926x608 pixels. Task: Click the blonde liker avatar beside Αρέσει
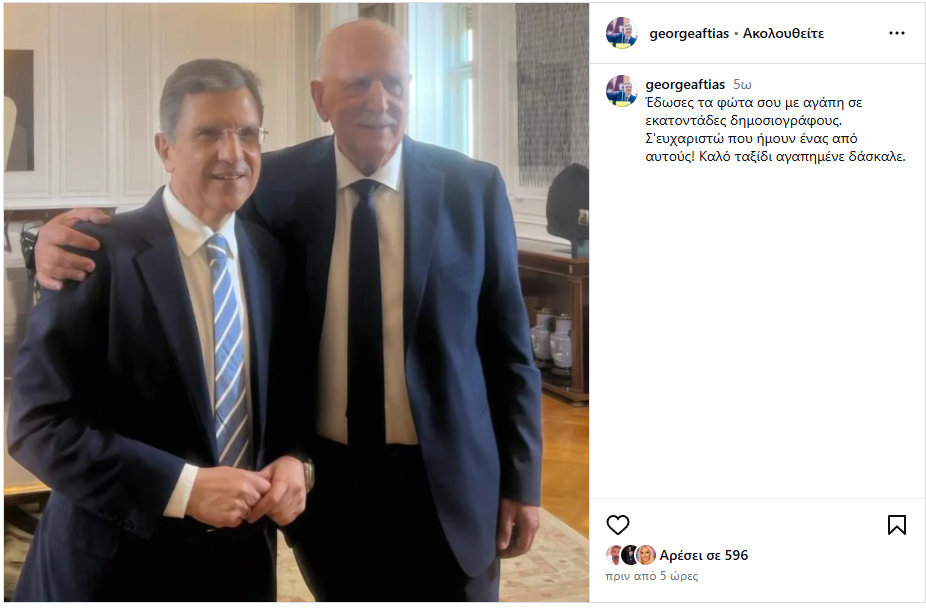[647, 555]
